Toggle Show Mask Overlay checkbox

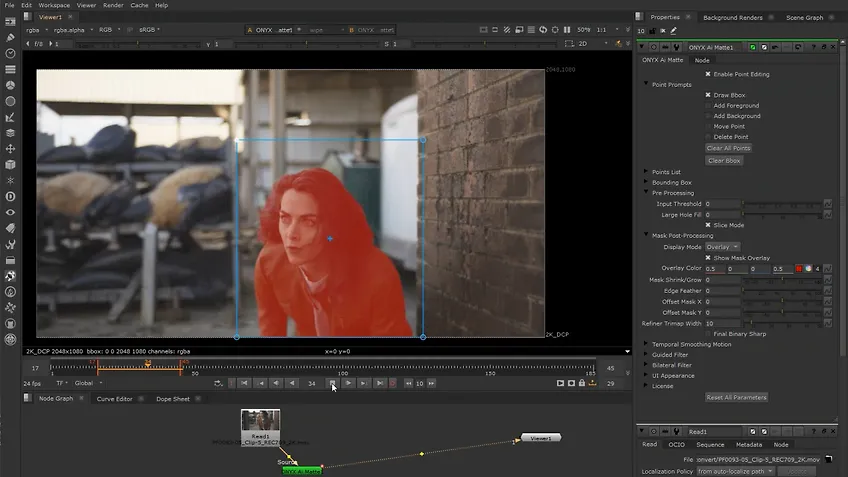(x=708, y=258)
